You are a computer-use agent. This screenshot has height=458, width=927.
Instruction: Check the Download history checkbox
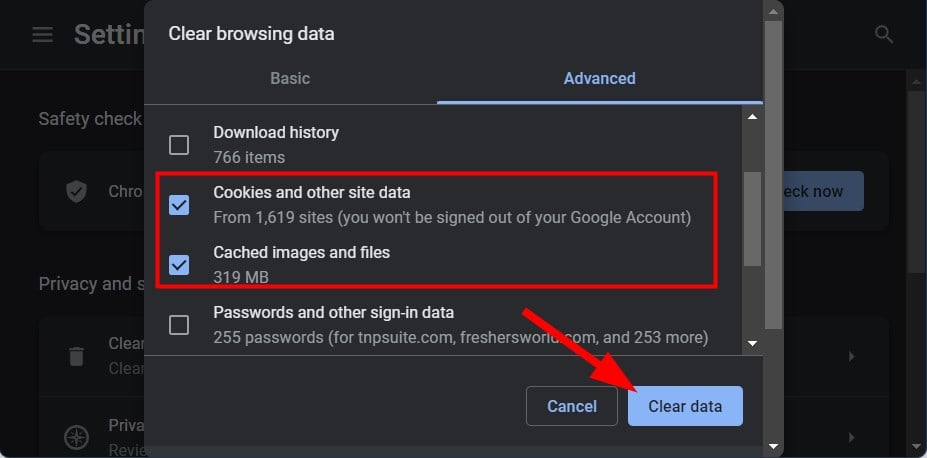[179, 145]
